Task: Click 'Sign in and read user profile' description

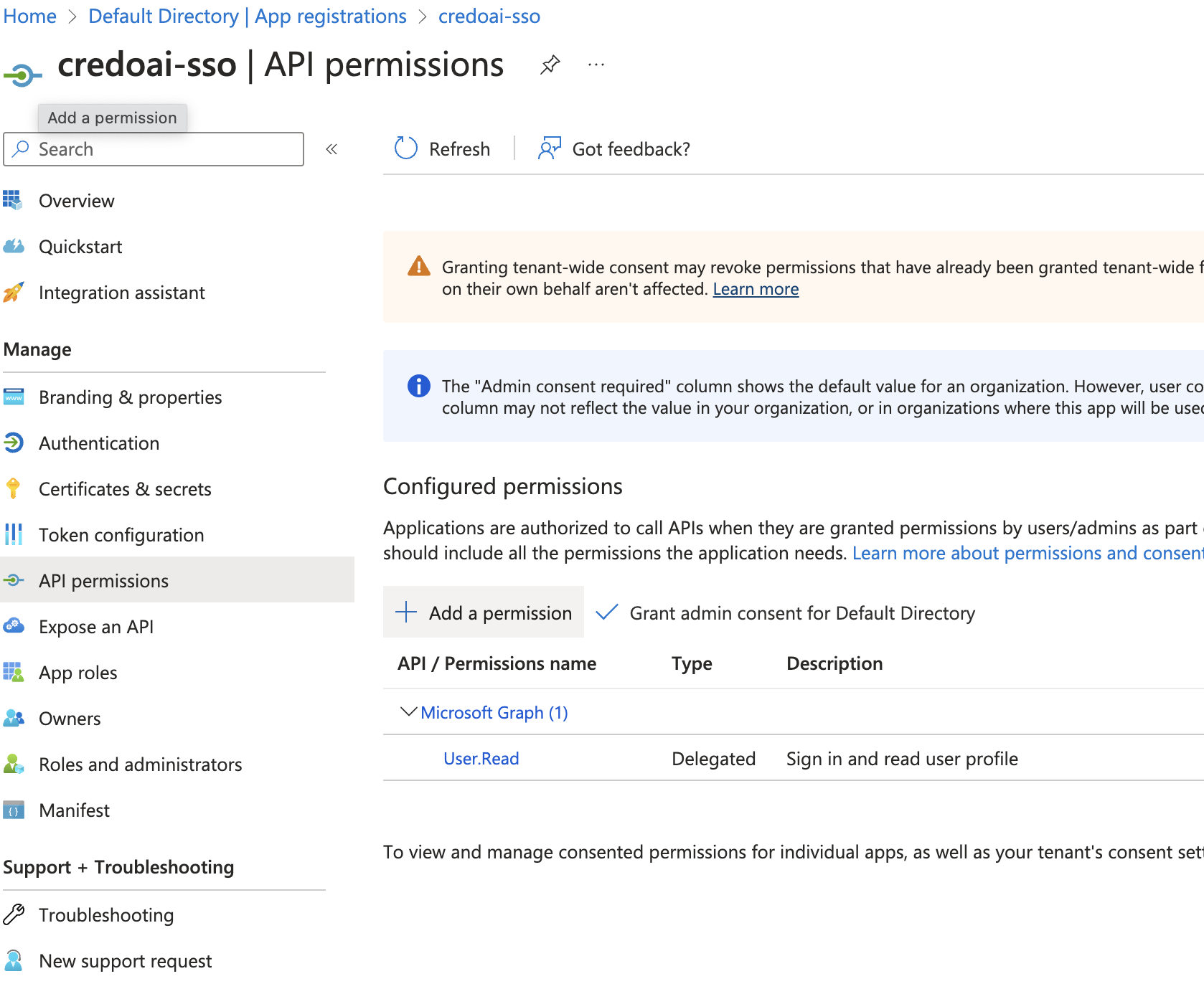Action: pos(902,759)
